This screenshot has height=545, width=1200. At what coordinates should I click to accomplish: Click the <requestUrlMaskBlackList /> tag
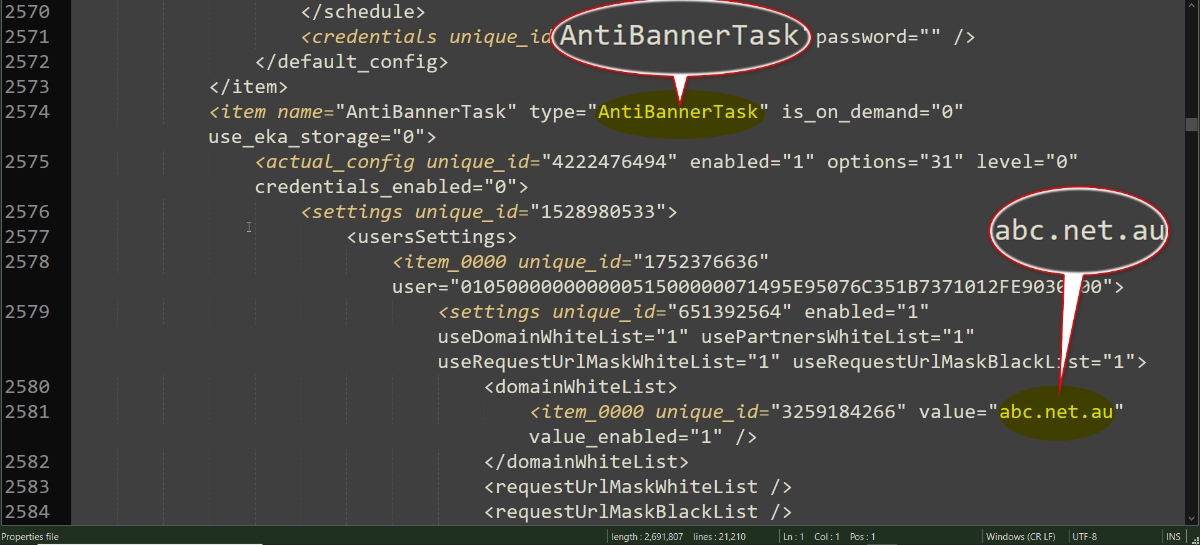tap(638, 512)
